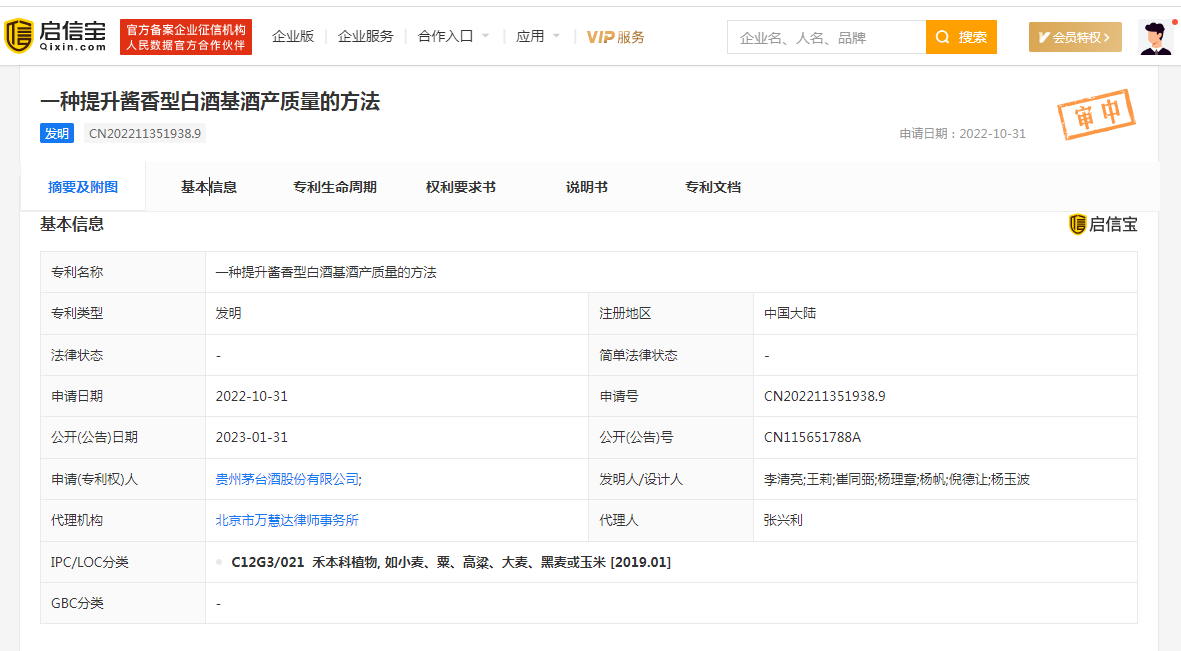Viewport: 1181px width, 651px height.
Task: Open the Qixin.com logo homepage
Action: coord(56,36)
